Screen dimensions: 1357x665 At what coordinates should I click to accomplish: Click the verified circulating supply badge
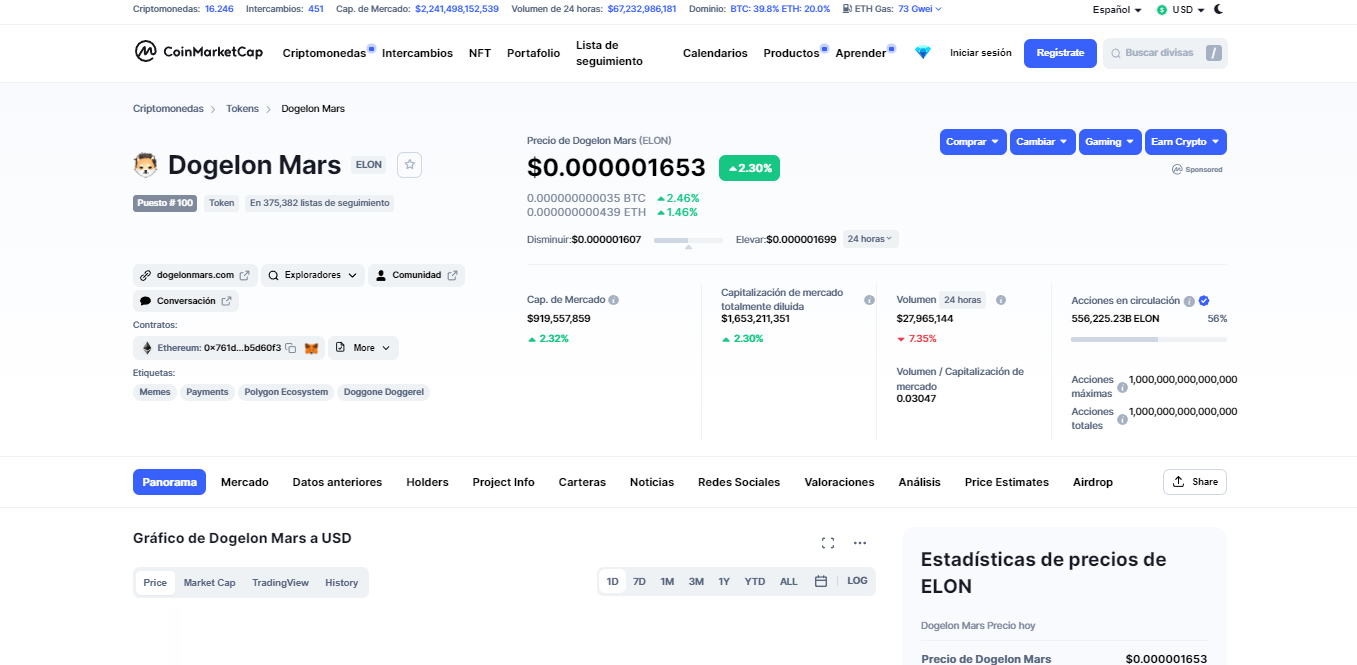(x=1204, y=301)
